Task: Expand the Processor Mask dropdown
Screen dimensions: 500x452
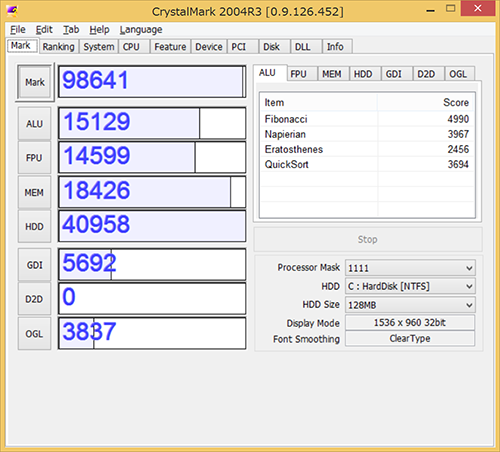Action: (410, 268)
